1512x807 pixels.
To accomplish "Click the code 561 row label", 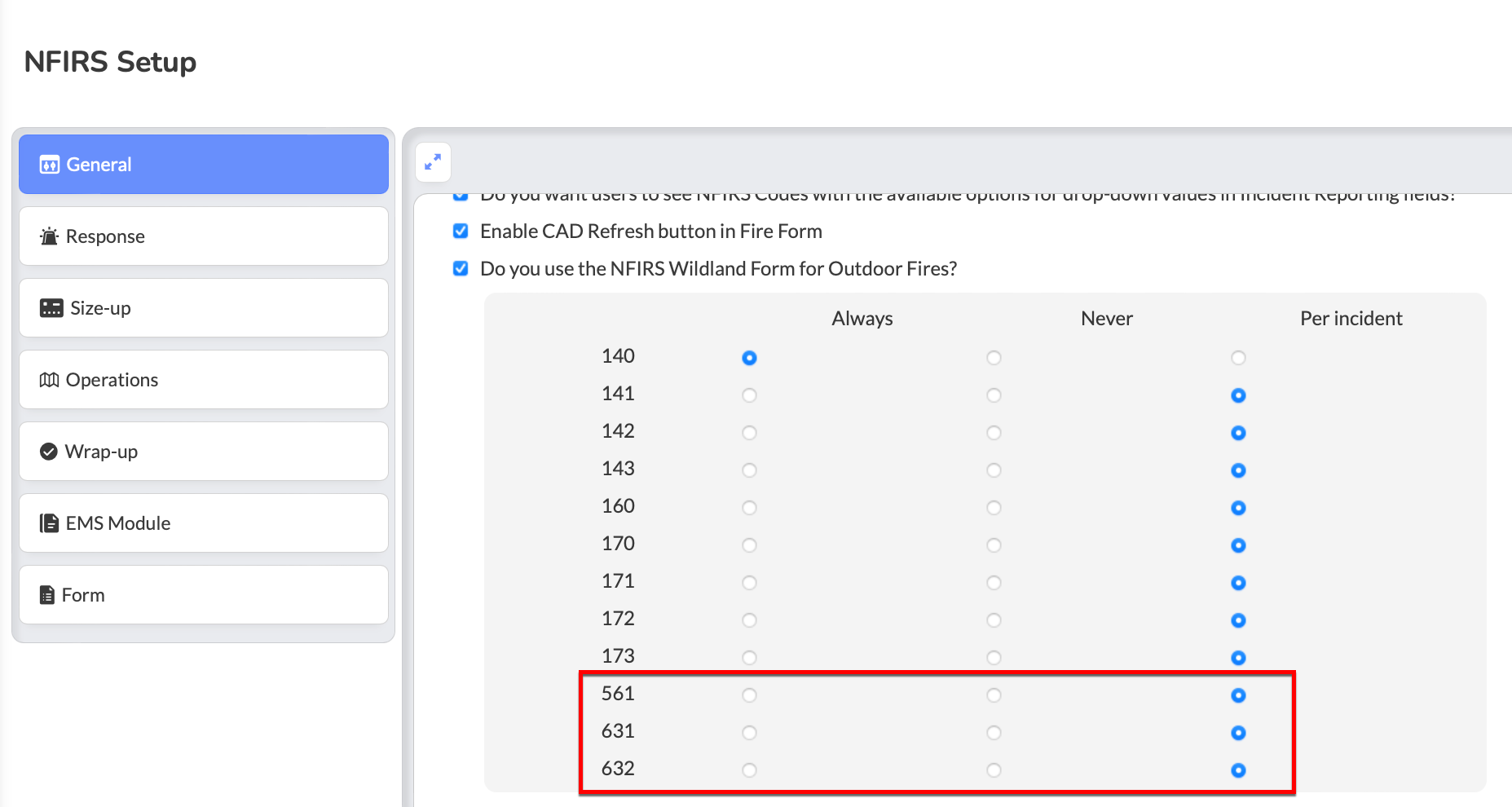I will pyautogui.click(x=618, y=694).
